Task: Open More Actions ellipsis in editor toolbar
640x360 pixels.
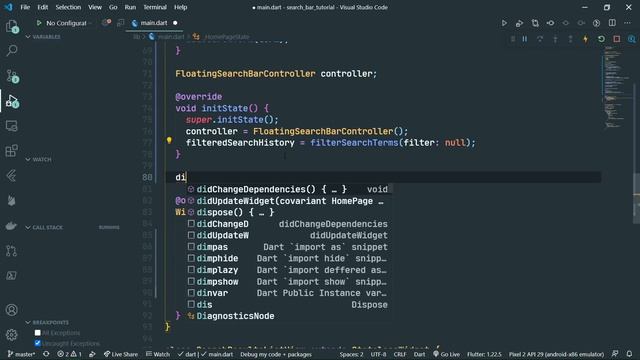Action: tap(628, 23)
